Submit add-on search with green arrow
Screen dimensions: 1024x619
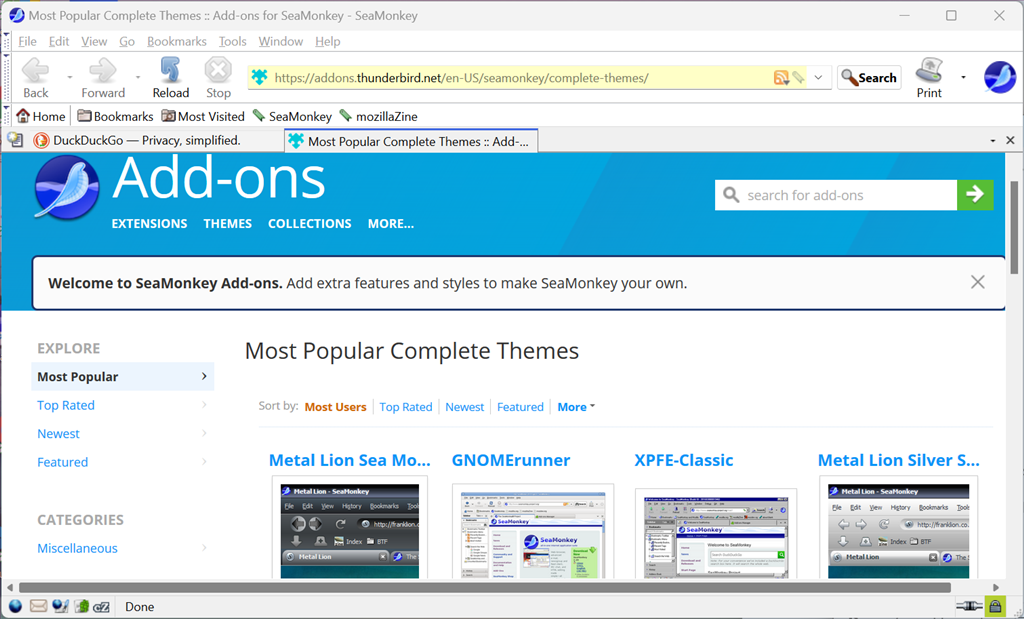coord(975,195)
